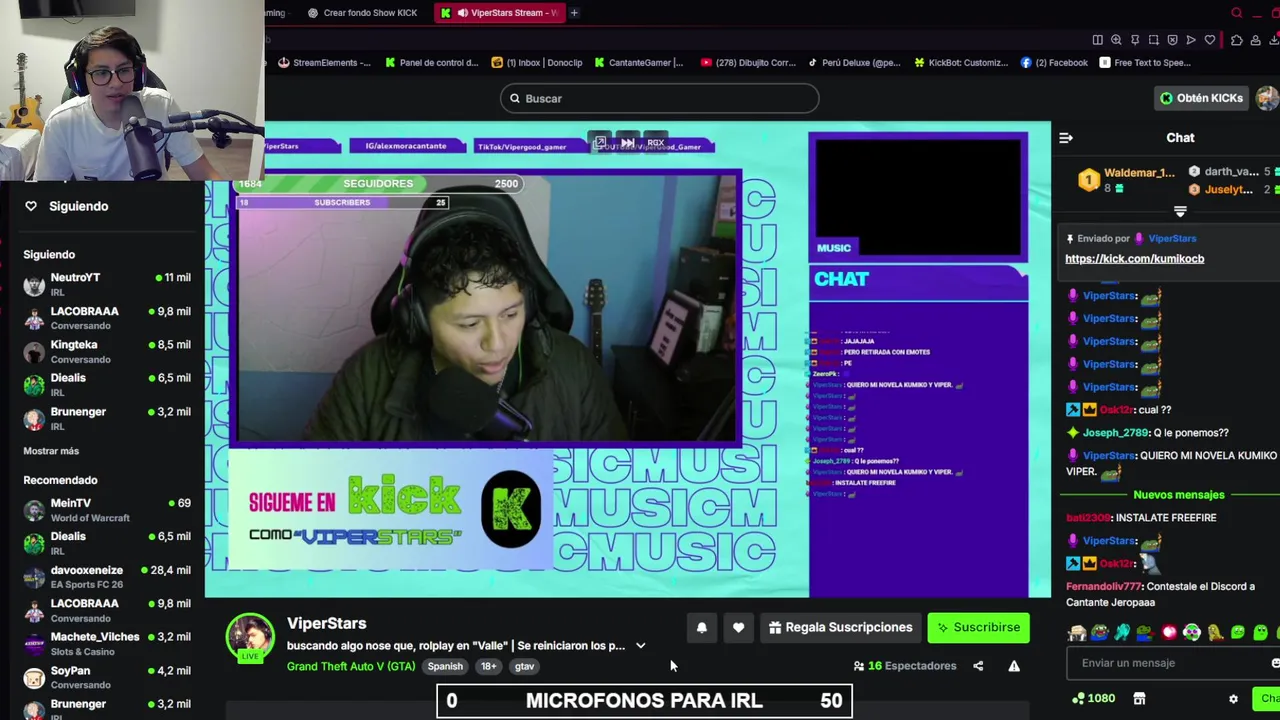Click the Regala Suscripciones button
This screenshot has width=1280, height=720.
841,627
